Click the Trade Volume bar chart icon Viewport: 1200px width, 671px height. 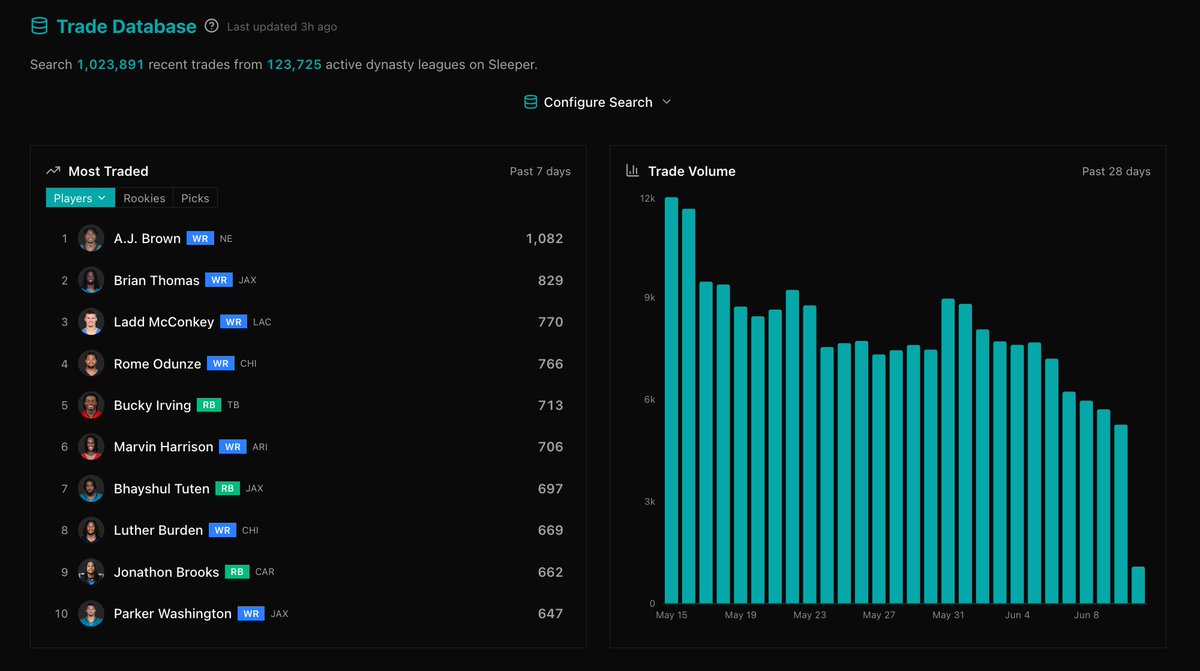pos(632,171)
